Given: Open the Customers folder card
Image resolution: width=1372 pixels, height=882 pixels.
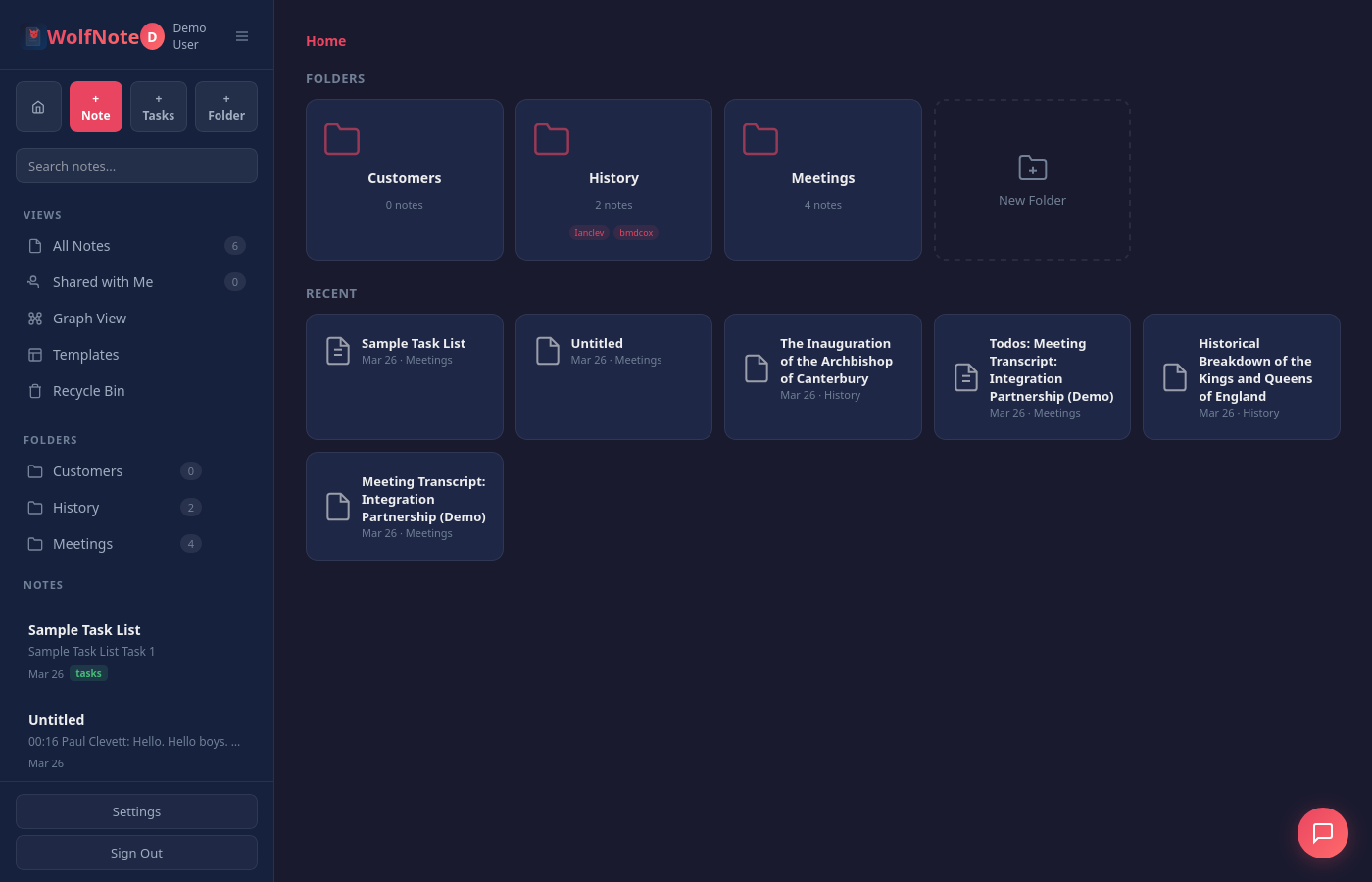Looking at the screenshot, I should [x=405, y=179].
